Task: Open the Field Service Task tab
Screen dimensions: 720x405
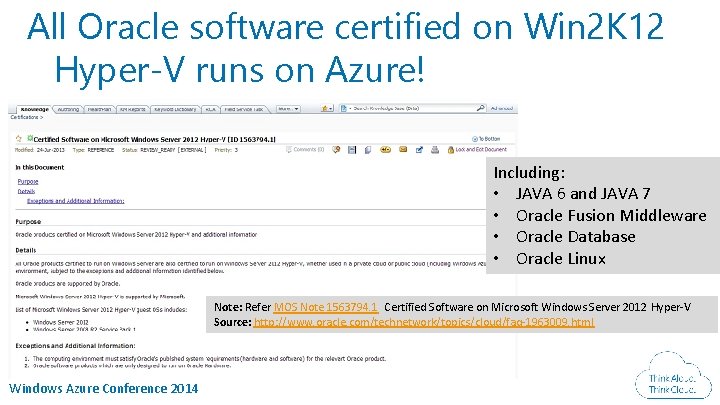Action: (x=243, y=109)
